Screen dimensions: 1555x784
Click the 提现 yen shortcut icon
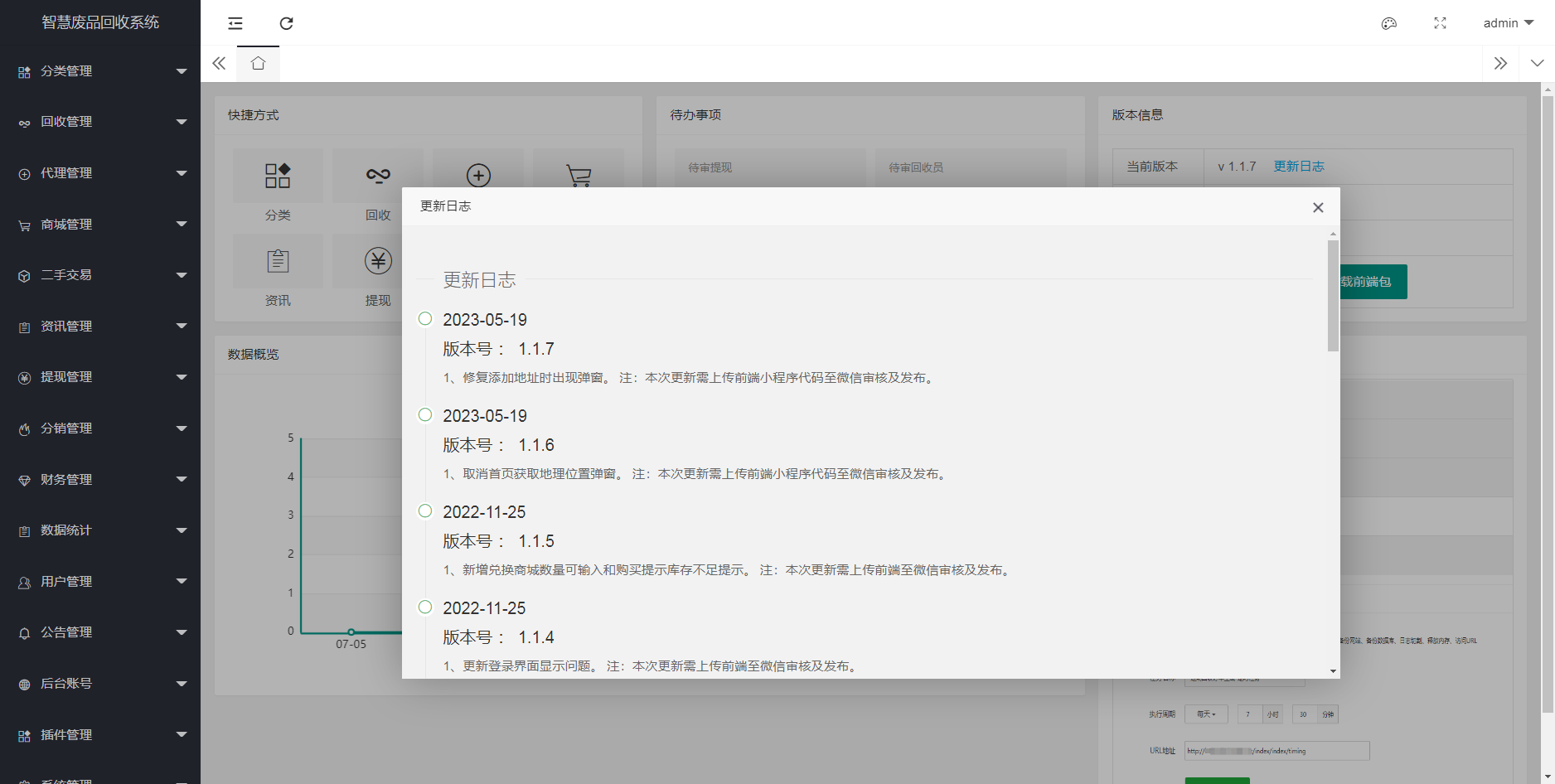pyautogui.click(x=378, y=261)
